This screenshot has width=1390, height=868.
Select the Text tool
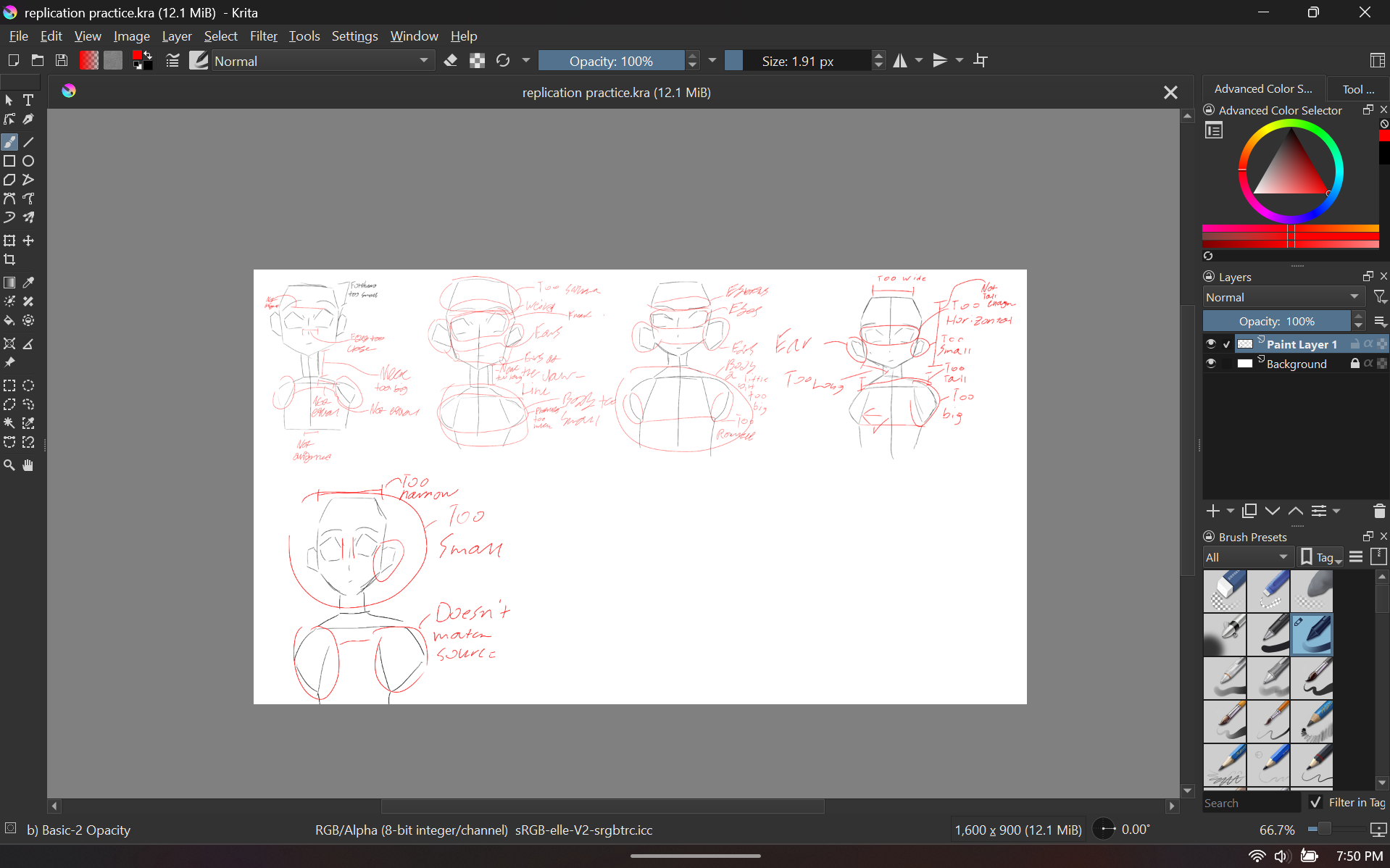(29, 101)
